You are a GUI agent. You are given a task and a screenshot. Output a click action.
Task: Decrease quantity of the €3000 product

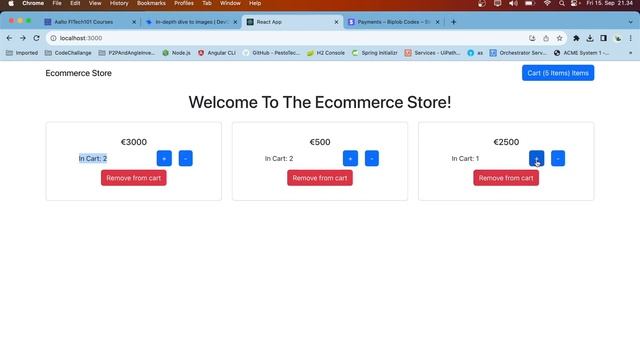pyautogui.click(x=186, y=158)
